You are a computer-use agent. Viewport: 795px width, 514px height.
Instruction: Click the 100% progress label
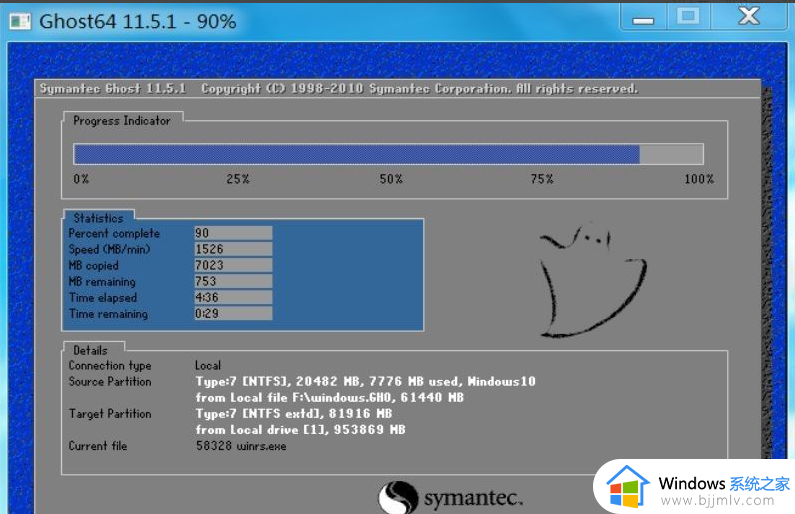point(699,179)
